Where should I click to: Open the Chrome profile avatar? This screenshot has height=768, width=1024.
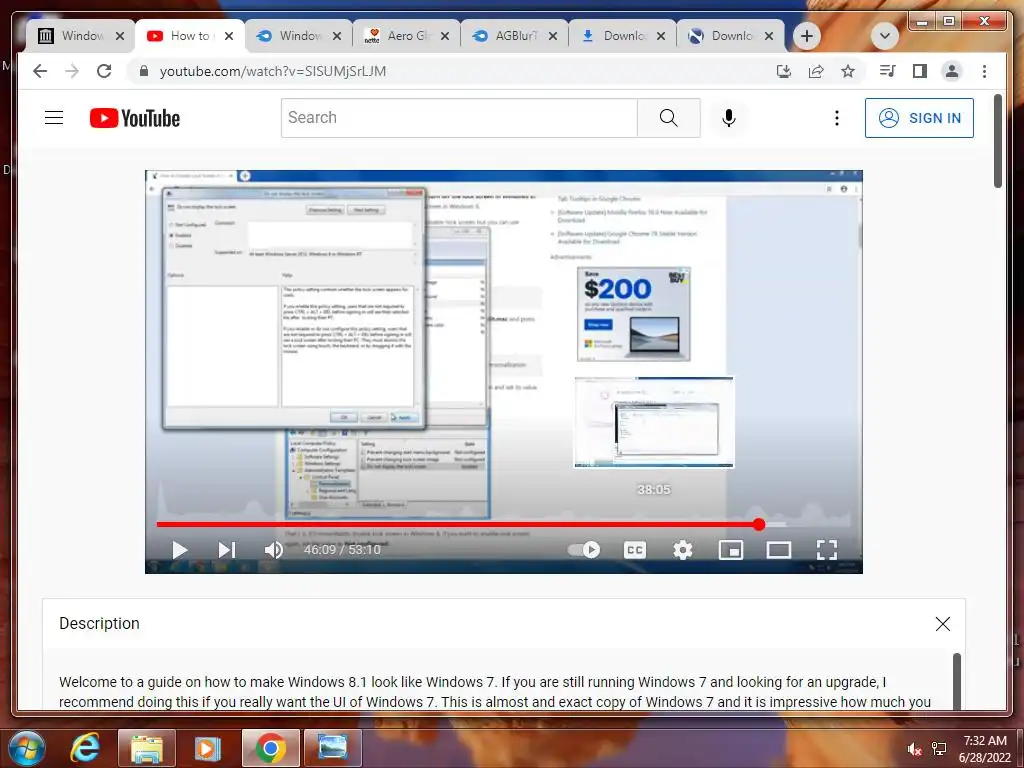(952, 71)
